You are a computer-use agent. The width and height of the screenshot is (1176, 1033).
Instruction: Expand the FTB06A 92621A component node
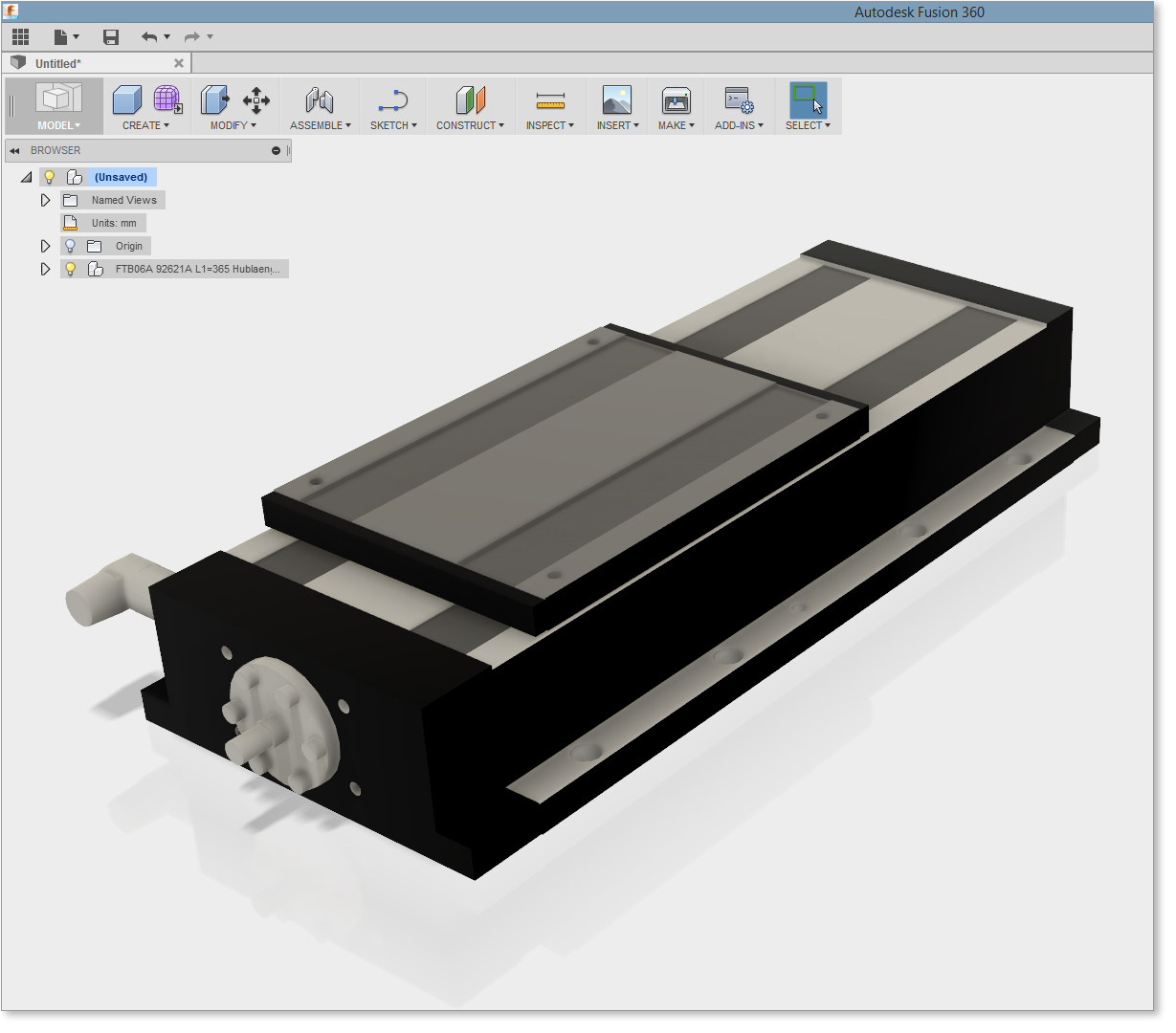point(45,269)
